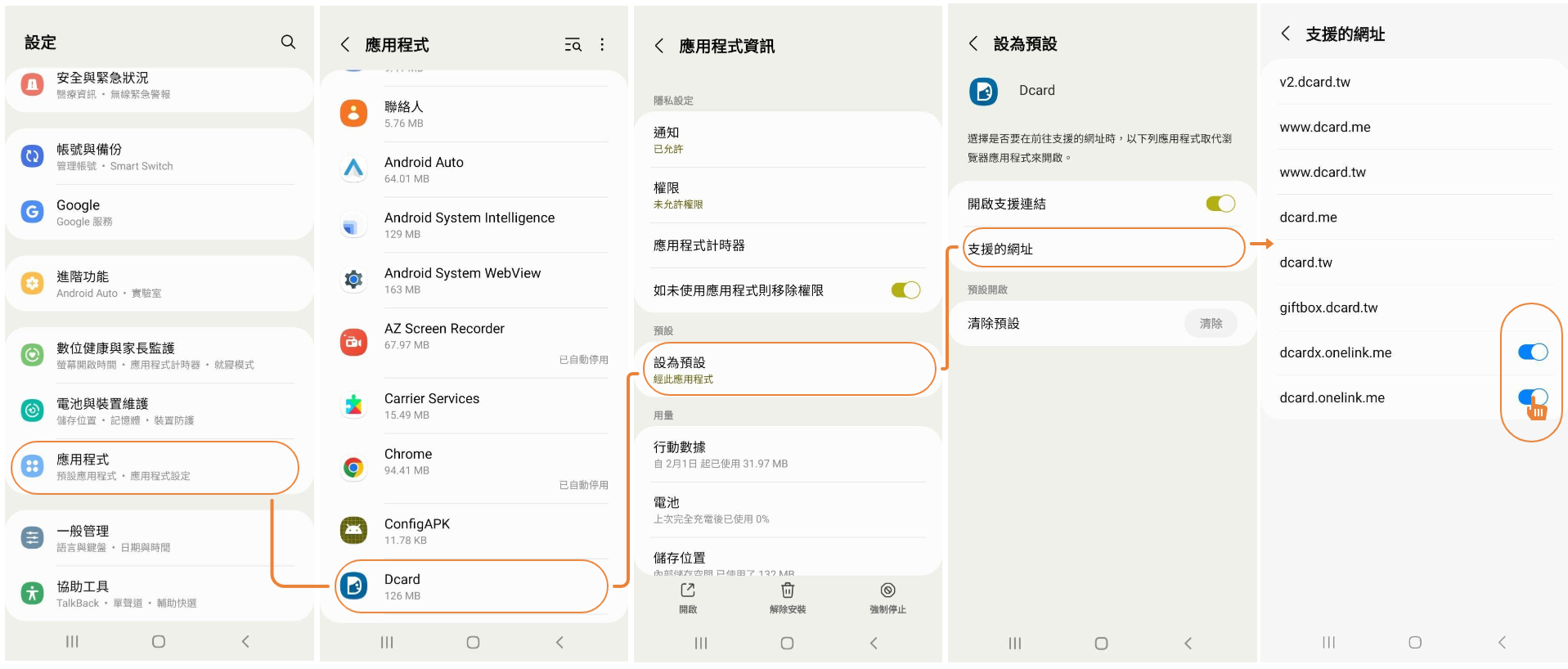Open the filter search icon in app list
This screenshot has width=1568, height=669.
(x=573, y=45)
